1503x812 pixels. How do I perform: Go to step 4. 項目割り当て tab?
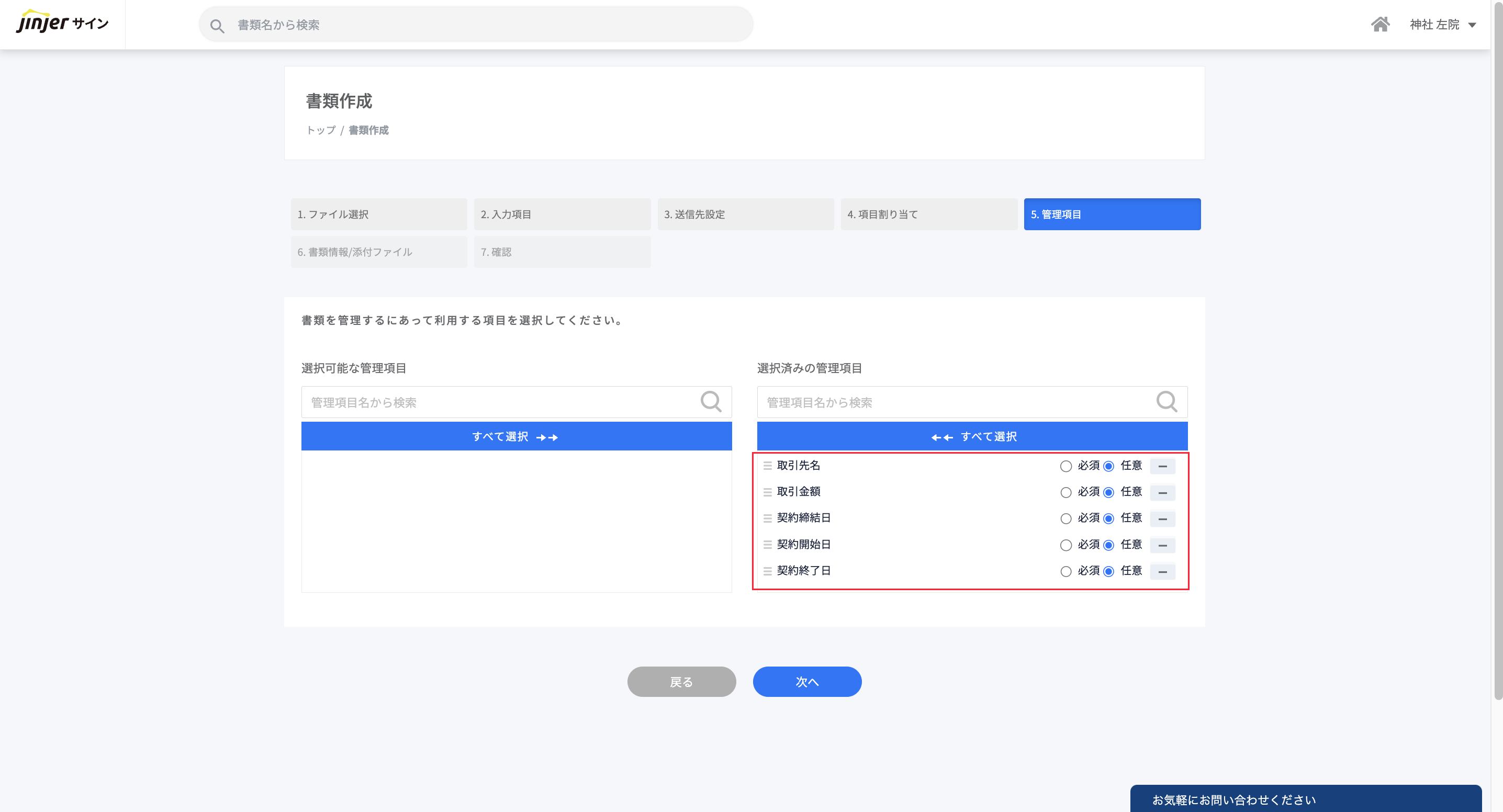tap(928, 214)
